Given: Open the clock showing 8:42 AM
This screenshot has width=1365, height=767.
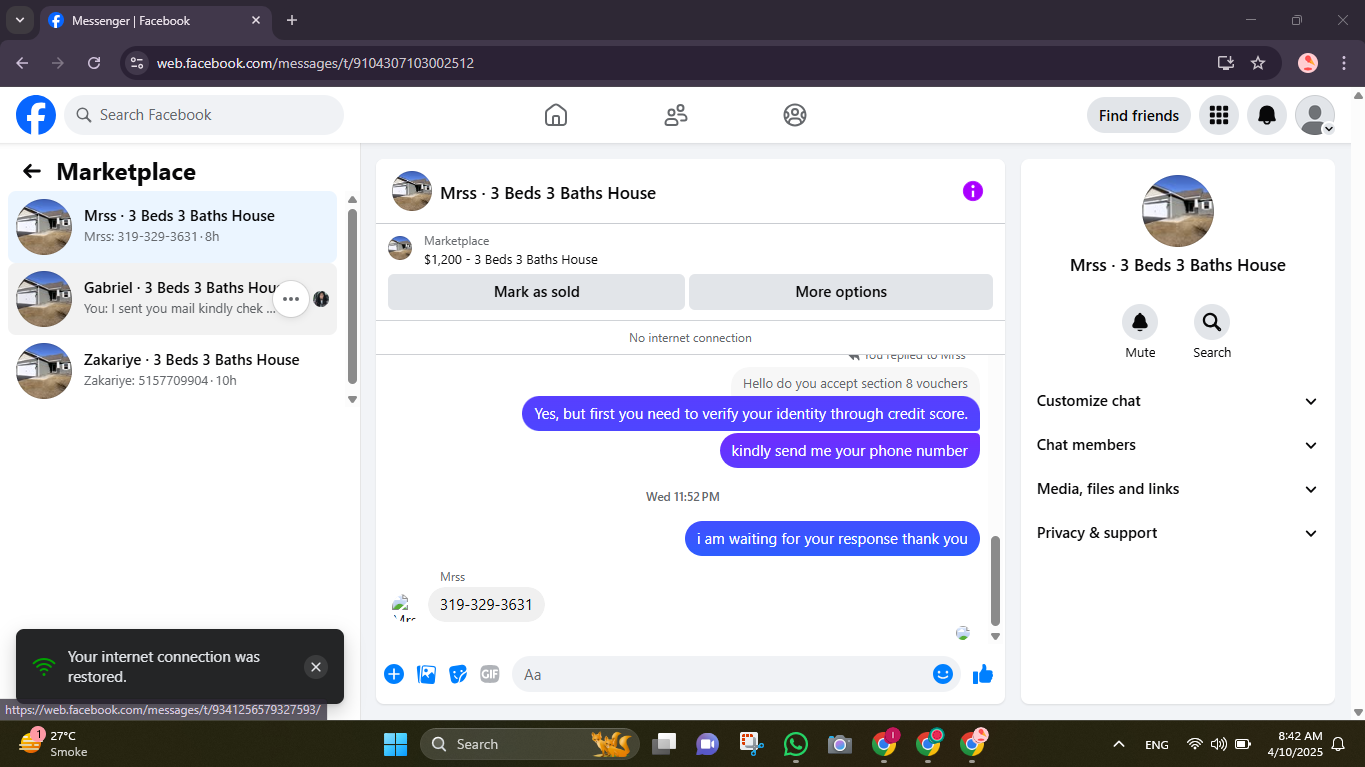Looking at the screenshot, I should coord(1295,744).
